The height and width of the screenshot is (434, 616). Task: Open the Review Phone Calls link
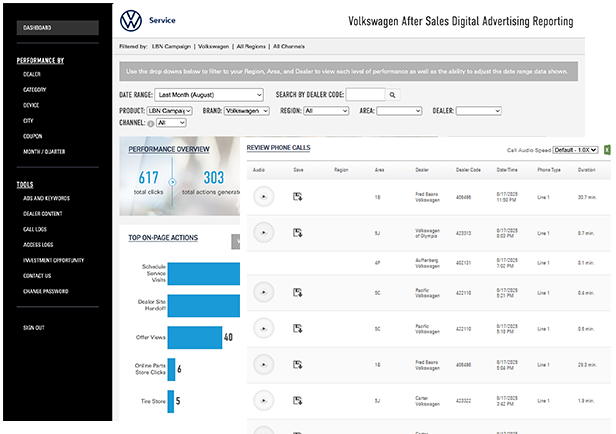(279, 148)
